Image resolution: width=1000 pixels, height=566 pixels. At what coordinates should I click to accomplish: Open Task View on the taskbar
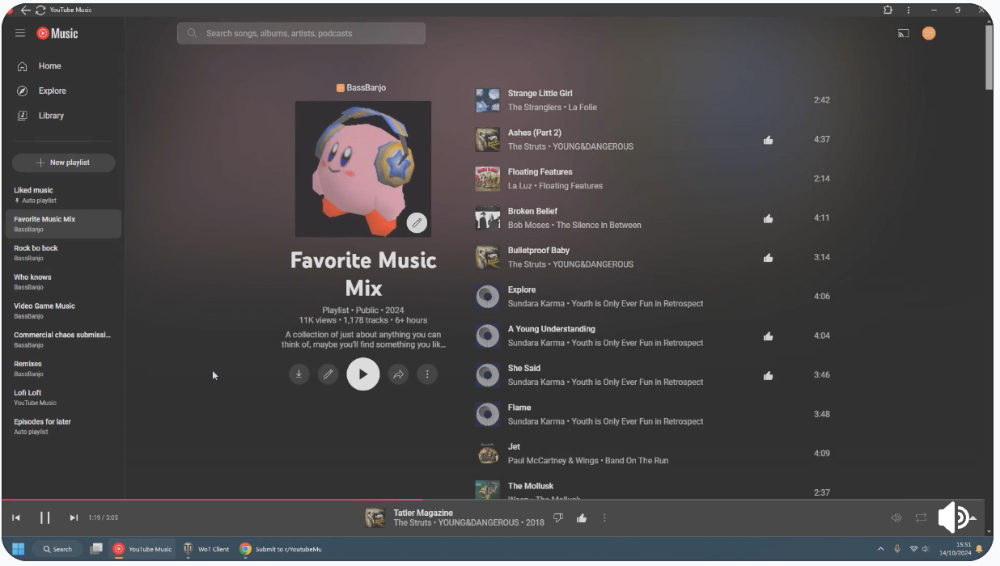pyautogui.click(x=96, y=549)
